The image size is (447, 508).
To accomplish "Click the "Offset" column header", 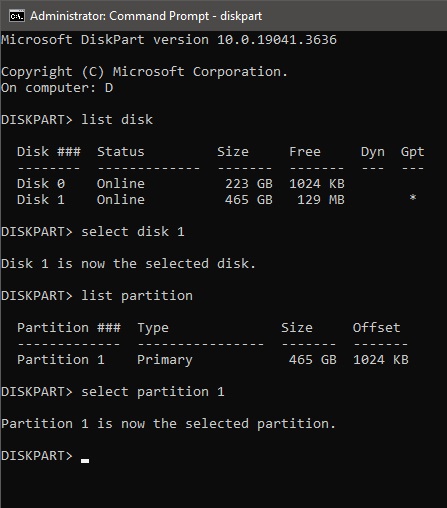I will pos(376,328).
